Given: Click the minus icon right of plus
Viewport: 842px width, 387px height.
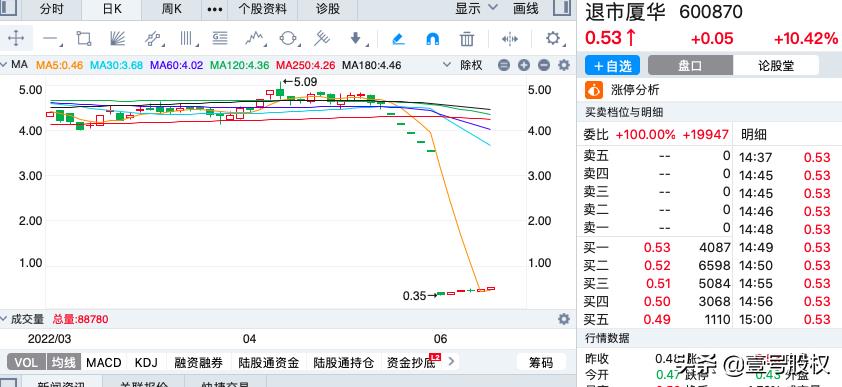Looking at the screenshot, I should pos(544,65).
